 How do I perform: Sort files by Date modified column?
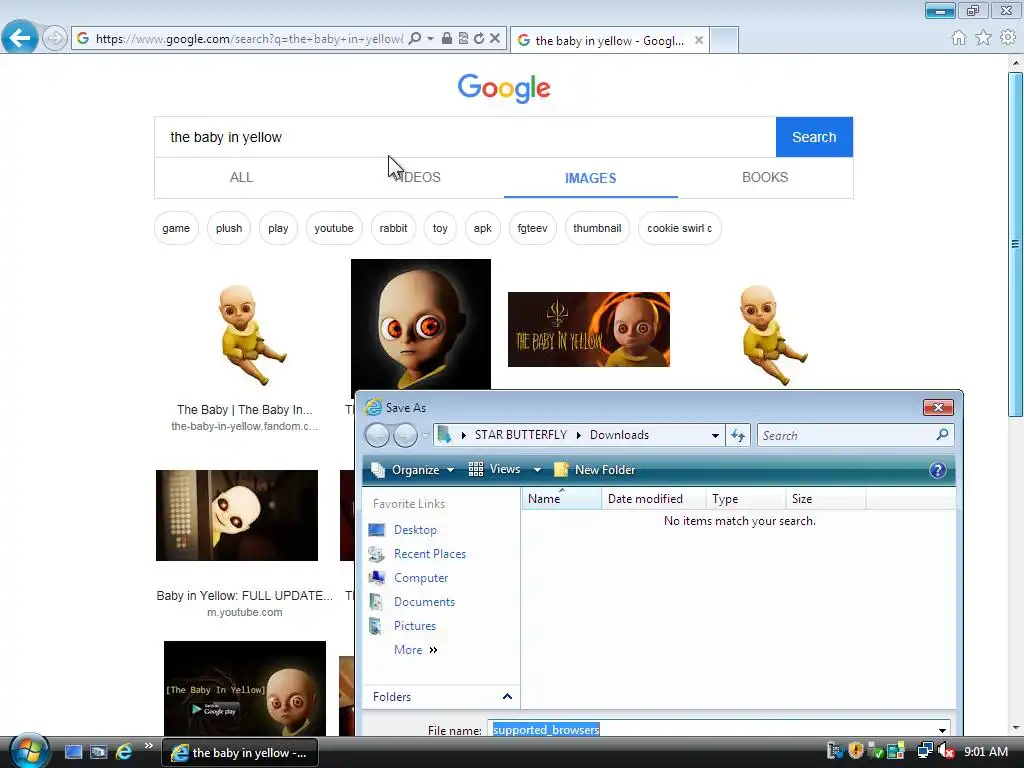tap(654, 499)
